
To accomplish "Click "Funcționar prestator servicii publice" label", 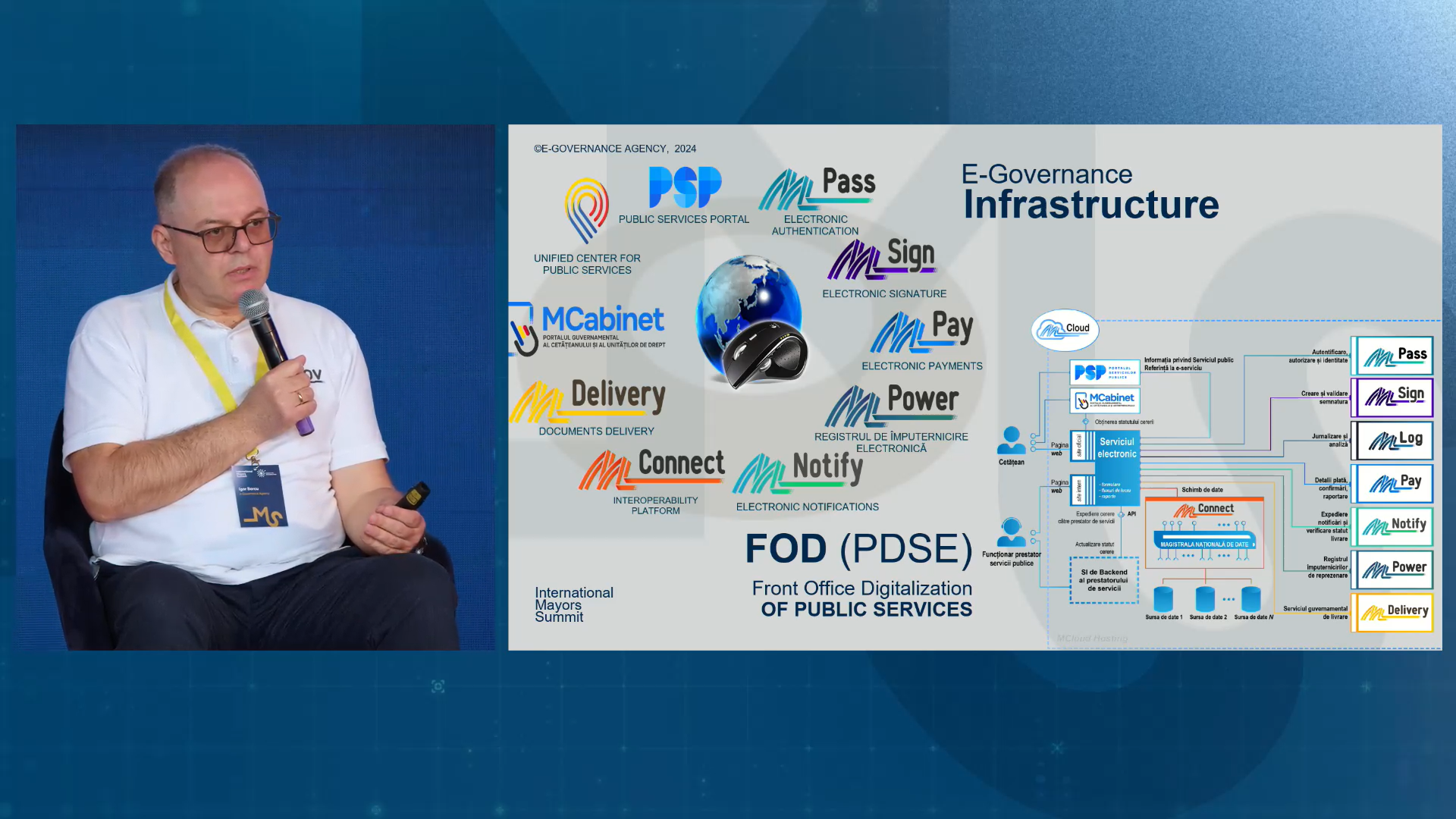I will (x=1012, y=559).
